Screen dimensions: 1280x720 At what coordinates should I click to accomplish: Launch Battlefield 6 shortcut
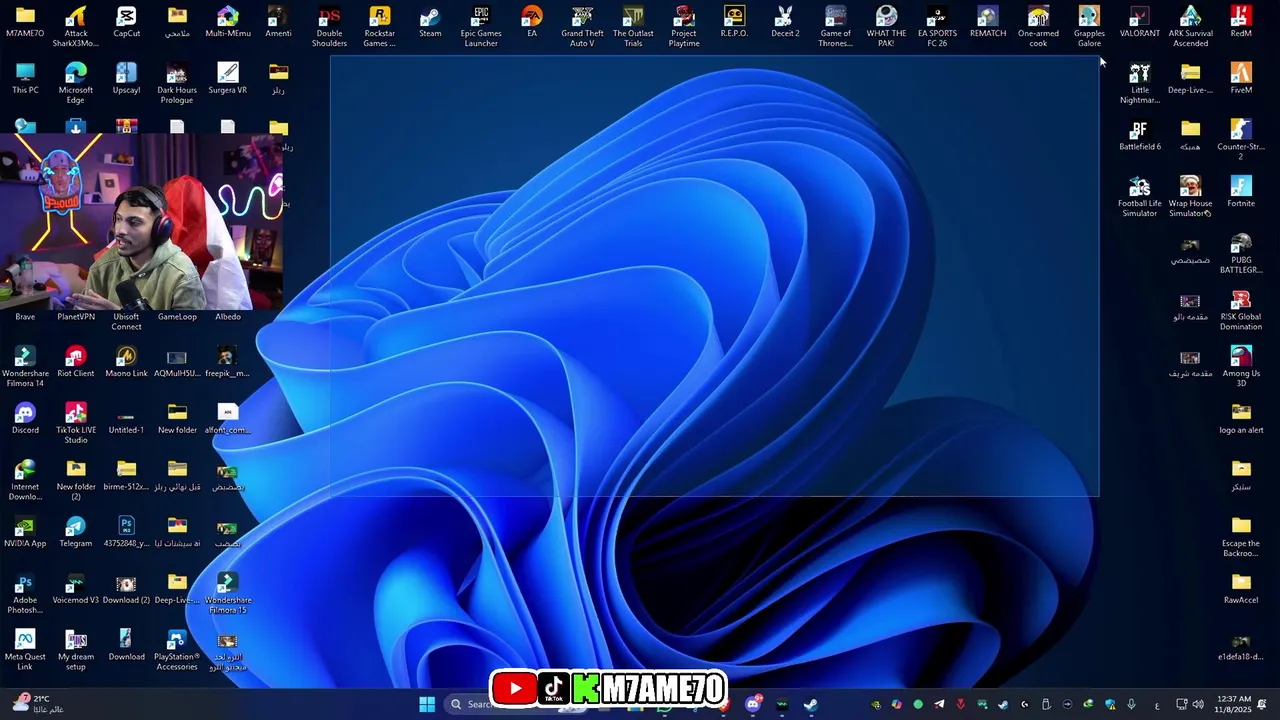[1139, 135]
